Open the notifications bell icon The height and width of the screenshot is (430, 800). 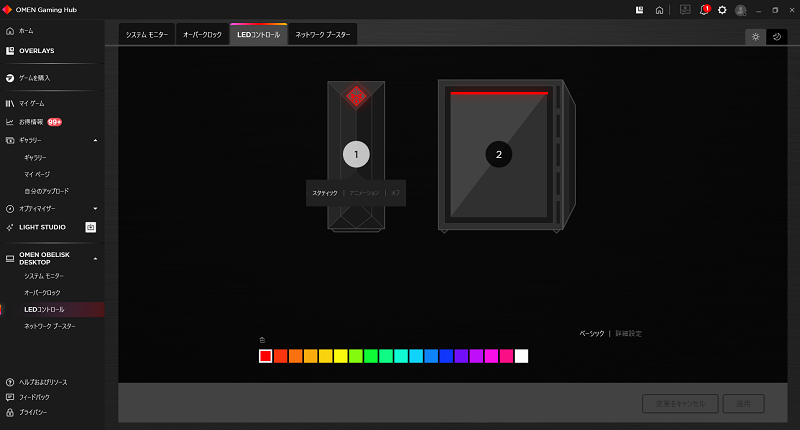click(704, 9)
